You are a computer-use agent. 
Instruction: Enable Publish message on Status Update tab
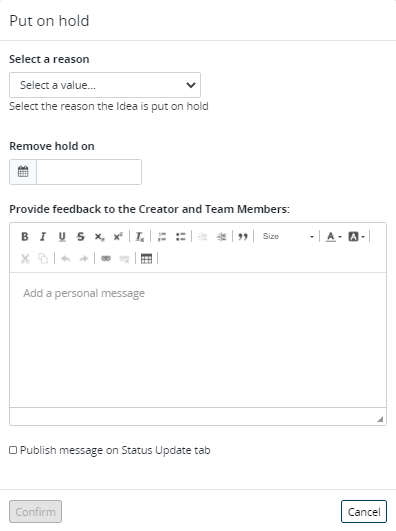click(x=13, y=450)
